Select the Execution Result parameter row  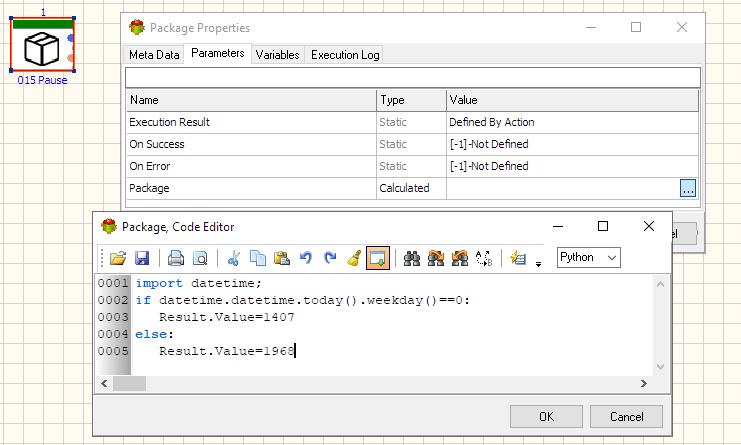(x=412, y=122)
